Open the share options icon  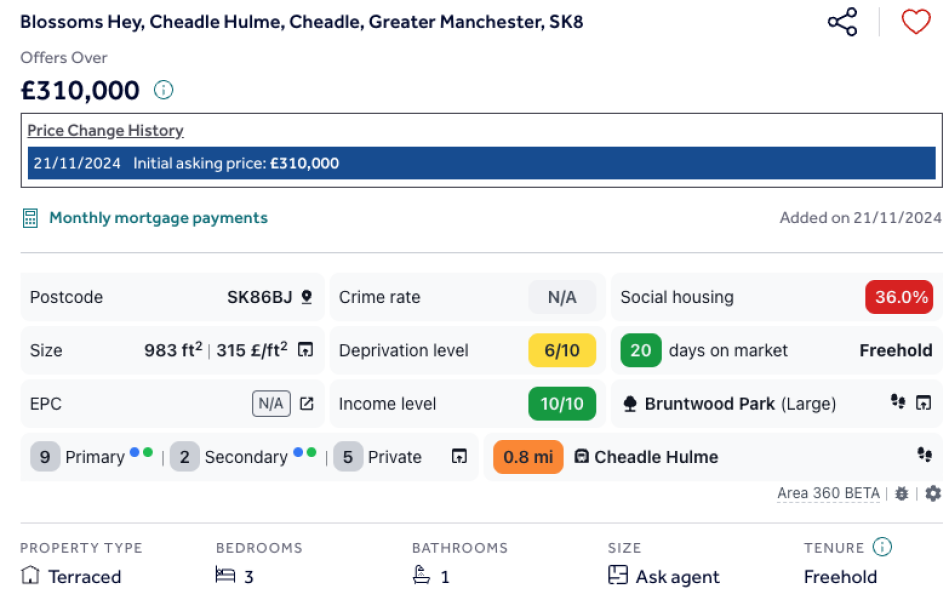tap(841, 21)
